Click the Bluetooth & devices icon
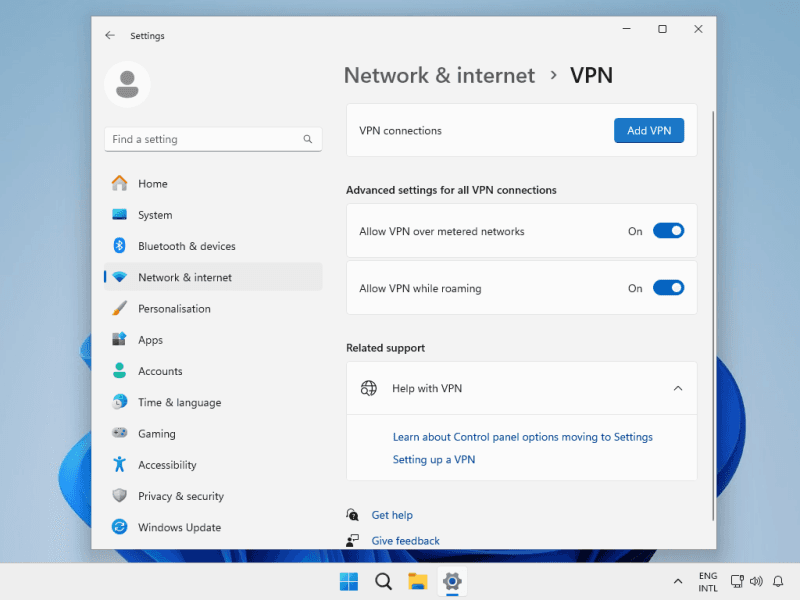Screen dimensions: 800x600 click(119, 246)
